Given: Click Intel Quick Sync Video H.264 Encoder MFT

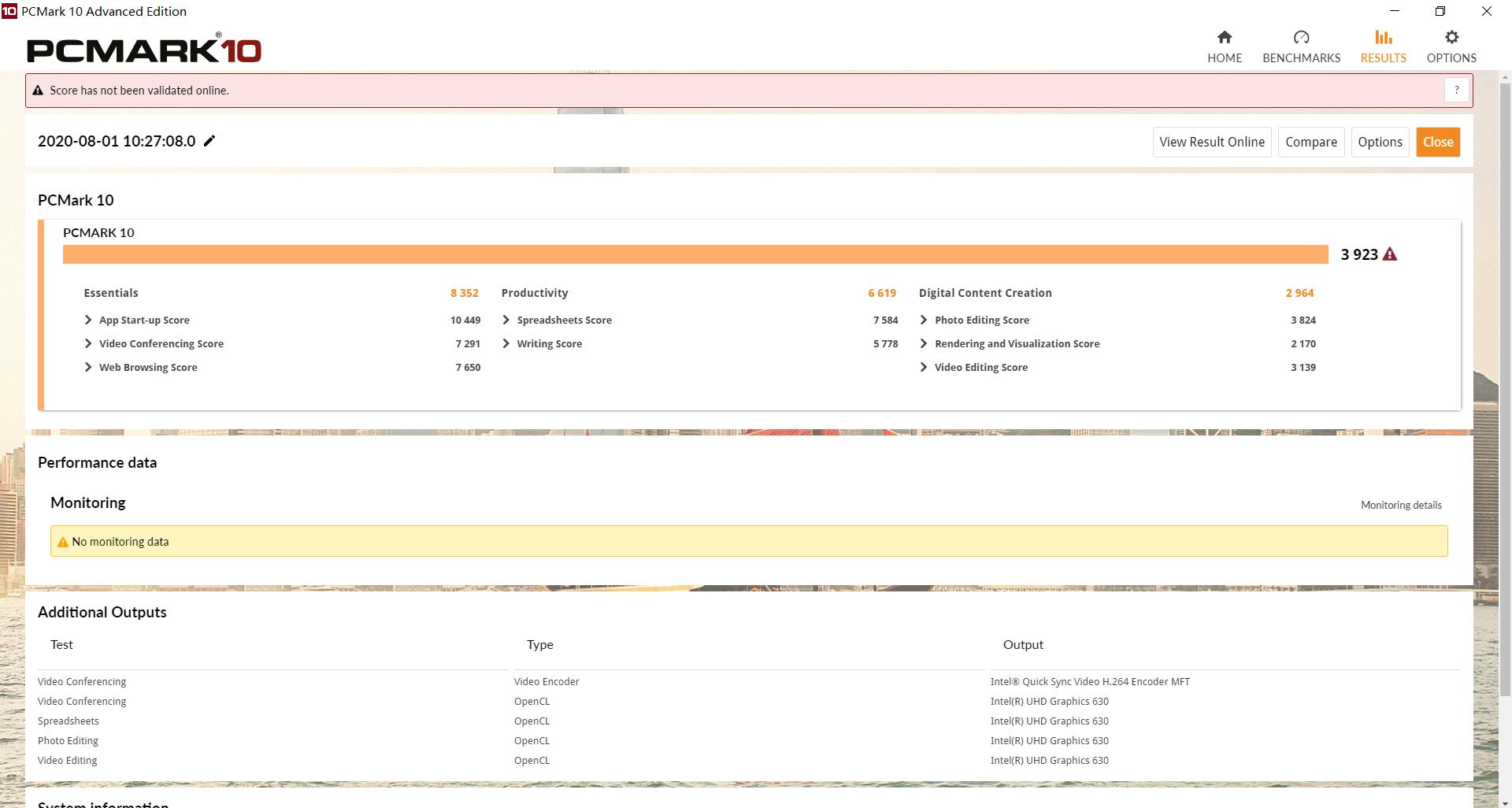Looking at the screenshot, I should click(1090, 682).
